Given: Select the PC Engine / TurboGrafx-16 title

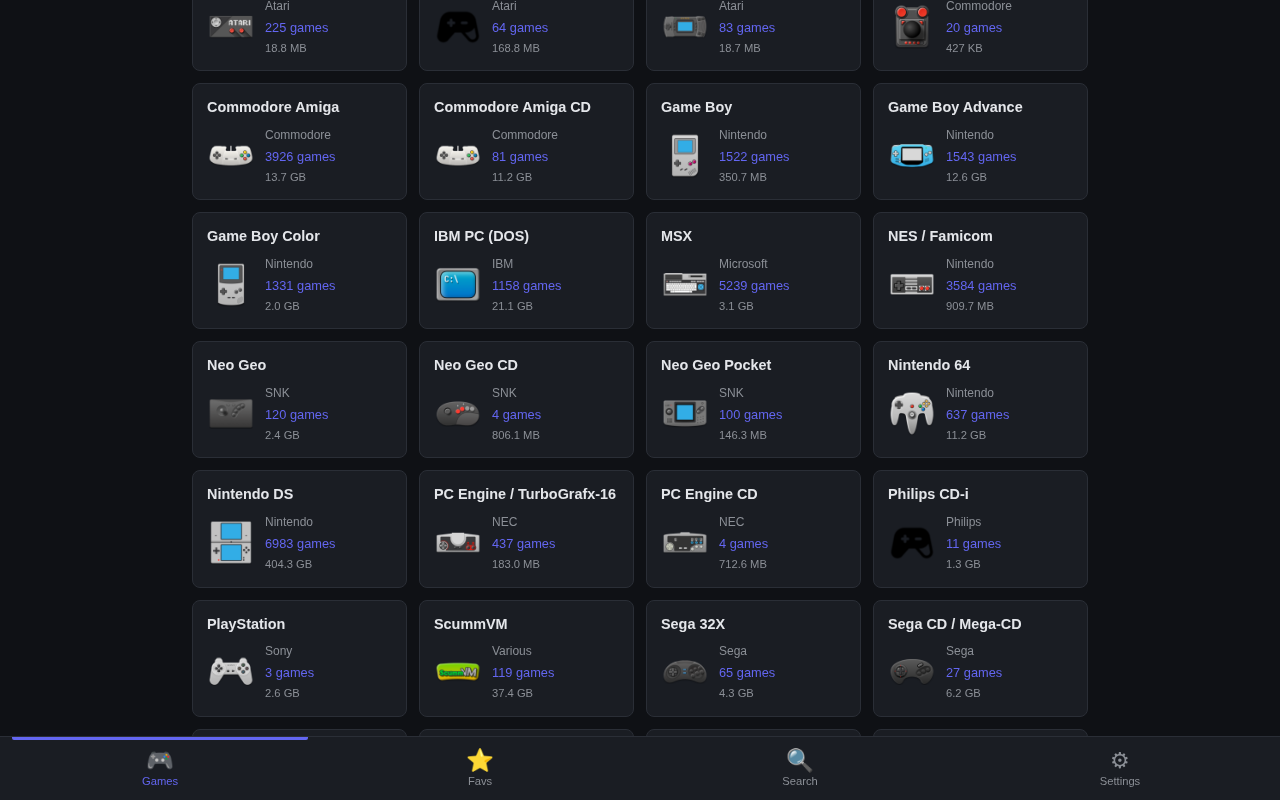Looking at the screenshot, I should (x=525, y=494).
